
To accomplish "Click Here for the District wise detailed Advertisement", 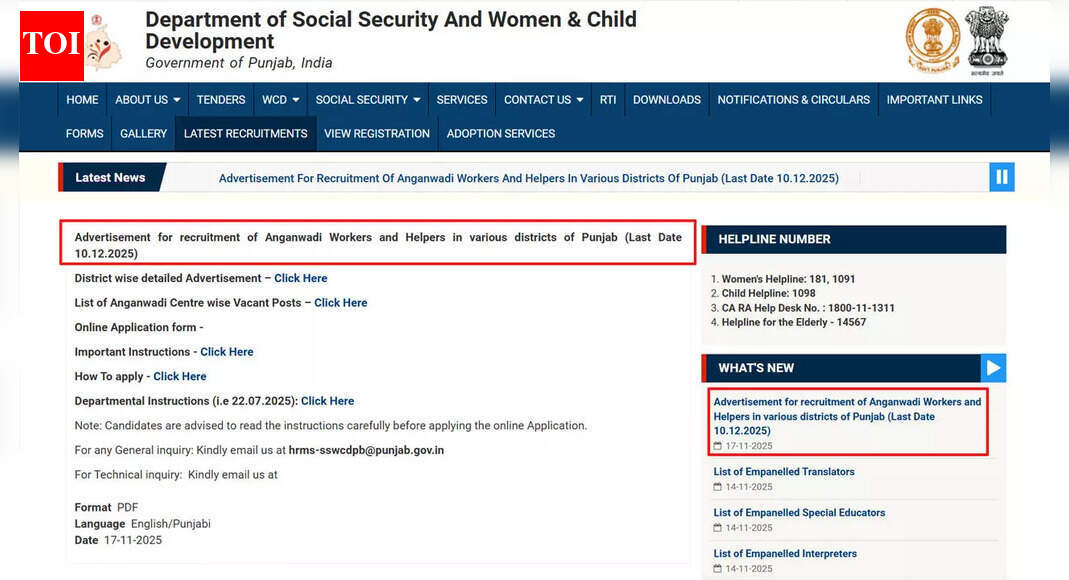I will [x=300, y=278].
